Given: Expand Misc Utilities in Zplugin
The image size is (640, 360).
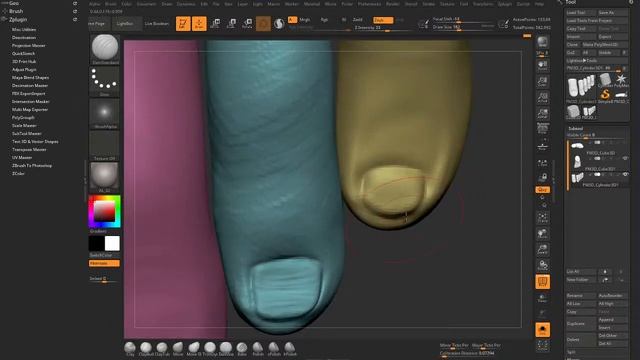Looking at the screenshot, I should [24, 29].
